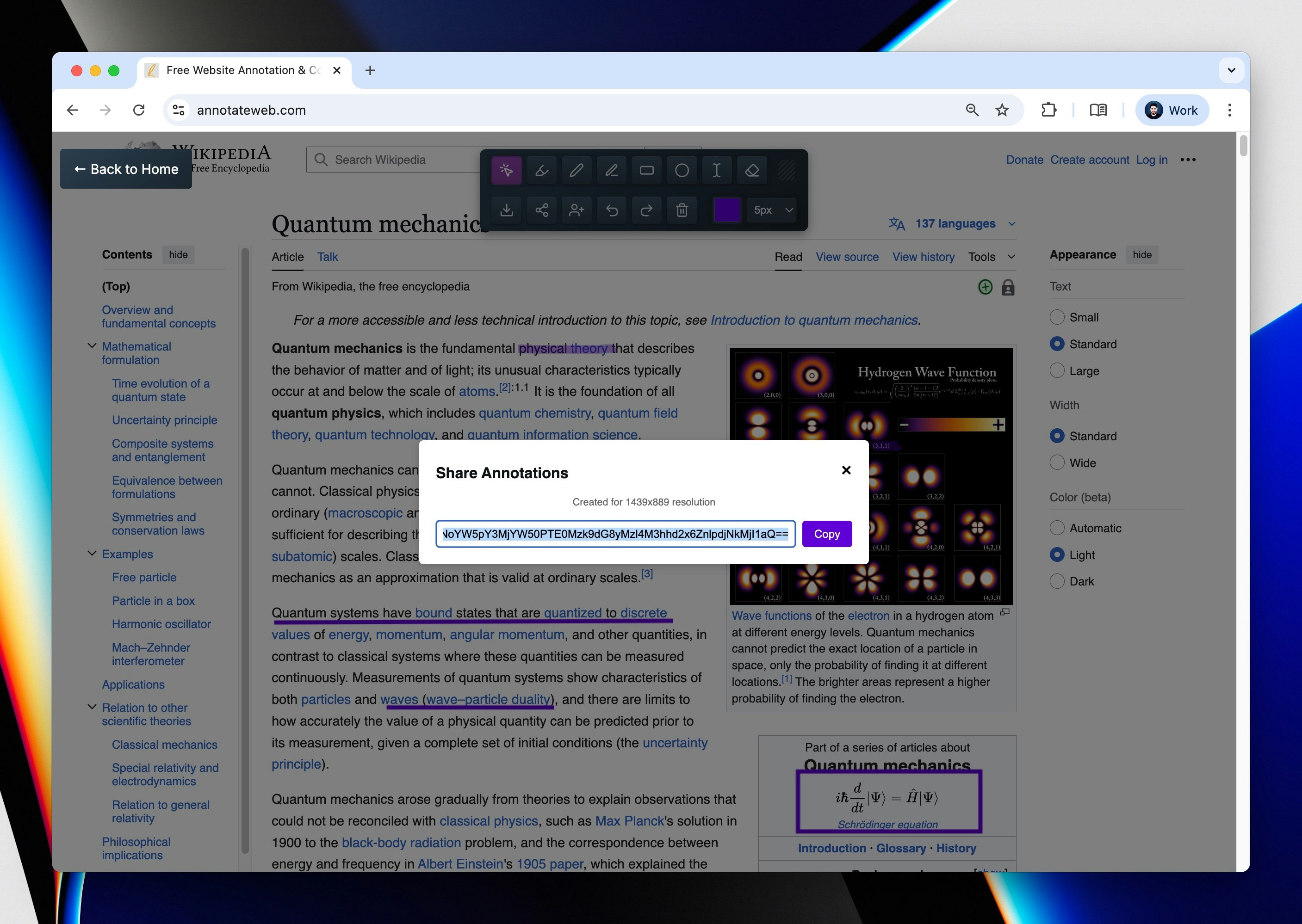Collapse Mathematical formulation section
The height and width of the screenshot is (924, 1302).
(92, 346)
